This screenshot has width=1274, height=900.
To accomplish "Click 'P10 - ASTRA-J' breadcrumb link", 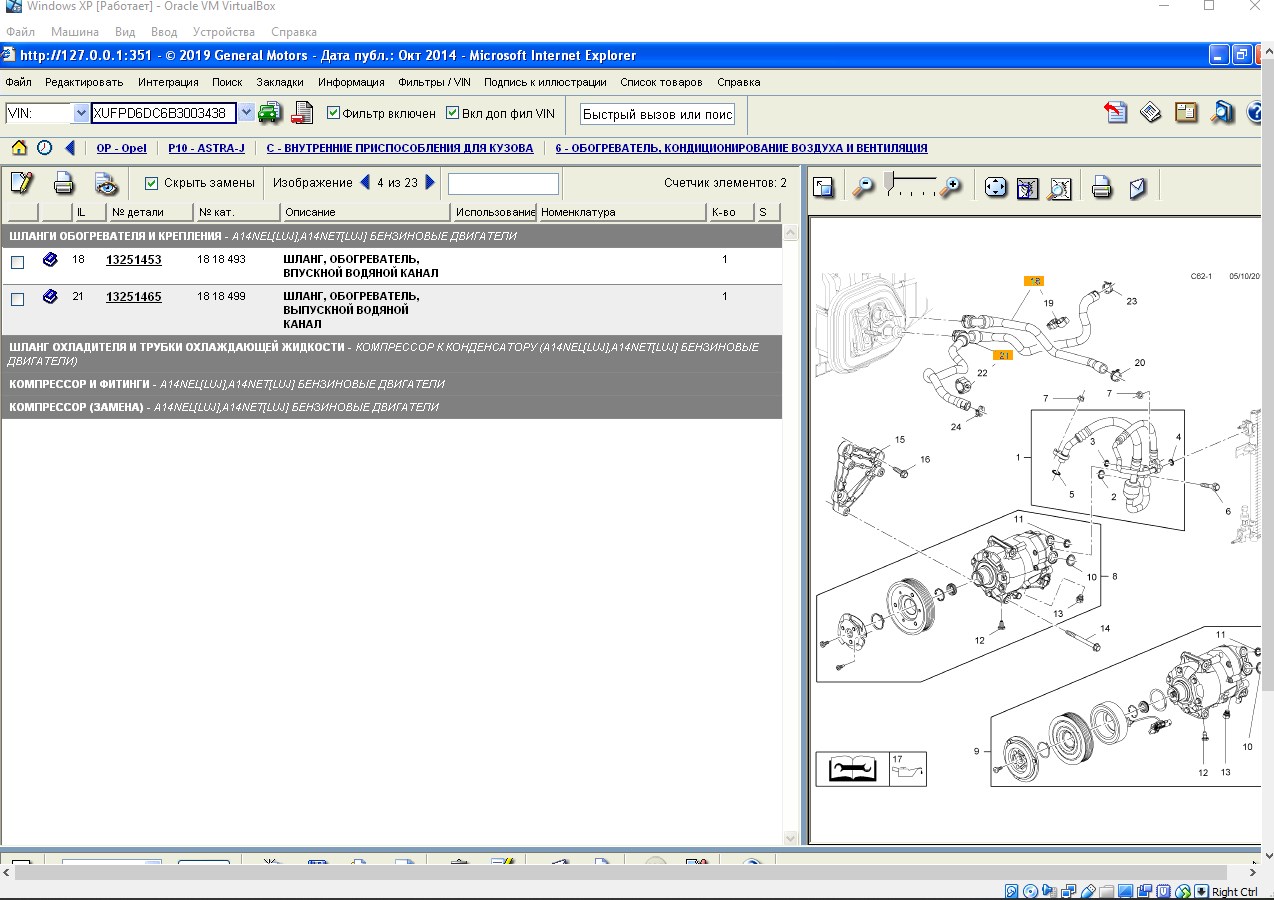I will pyautogui.click(x=206, y=148).
